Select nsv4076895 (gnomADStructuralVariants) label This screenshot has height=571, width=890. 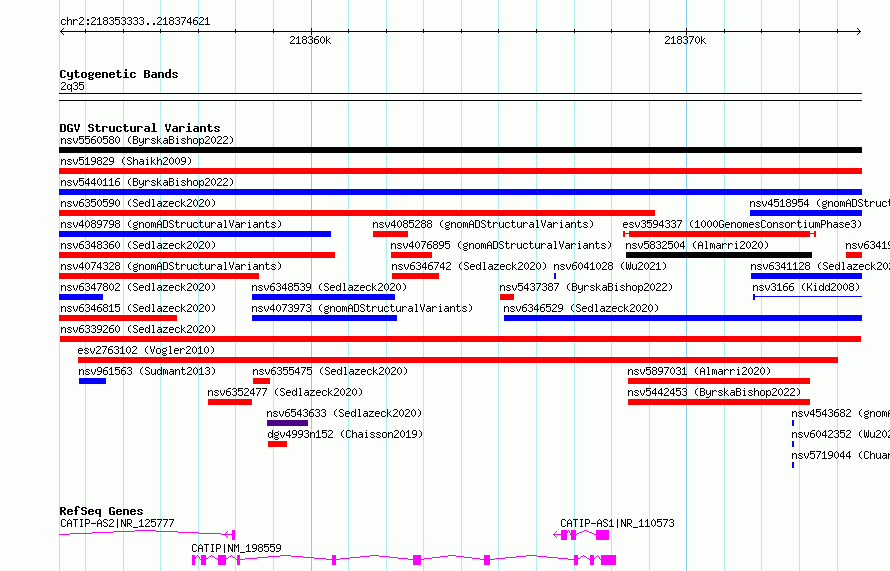tap(501, 245)
